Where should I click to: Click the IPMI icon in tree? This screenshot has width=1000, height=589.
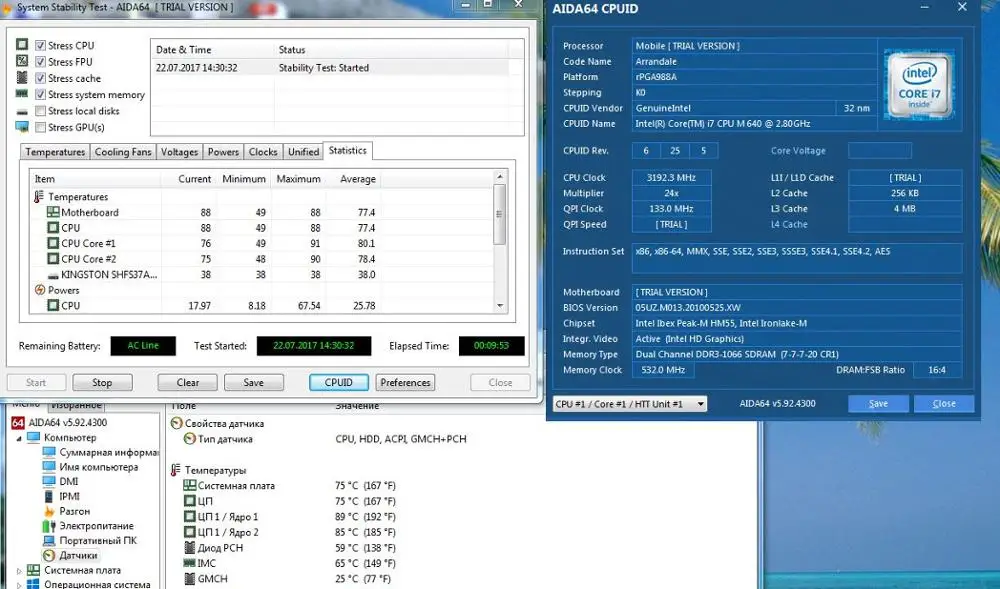pyautogui.click(x=49, y=497)
